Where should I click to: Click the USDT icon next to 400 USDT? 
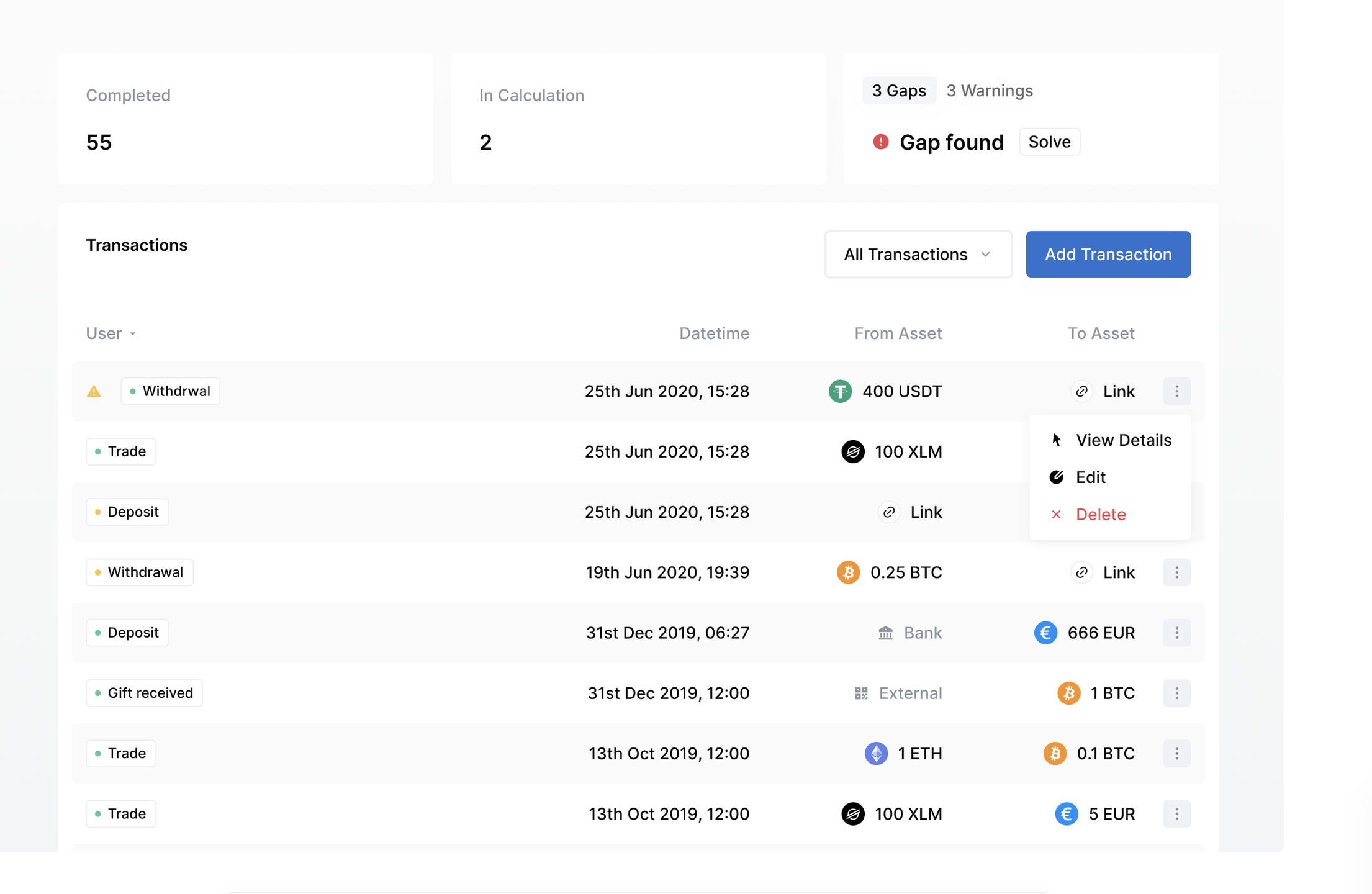pyautogui.click(x=840, y=391)
